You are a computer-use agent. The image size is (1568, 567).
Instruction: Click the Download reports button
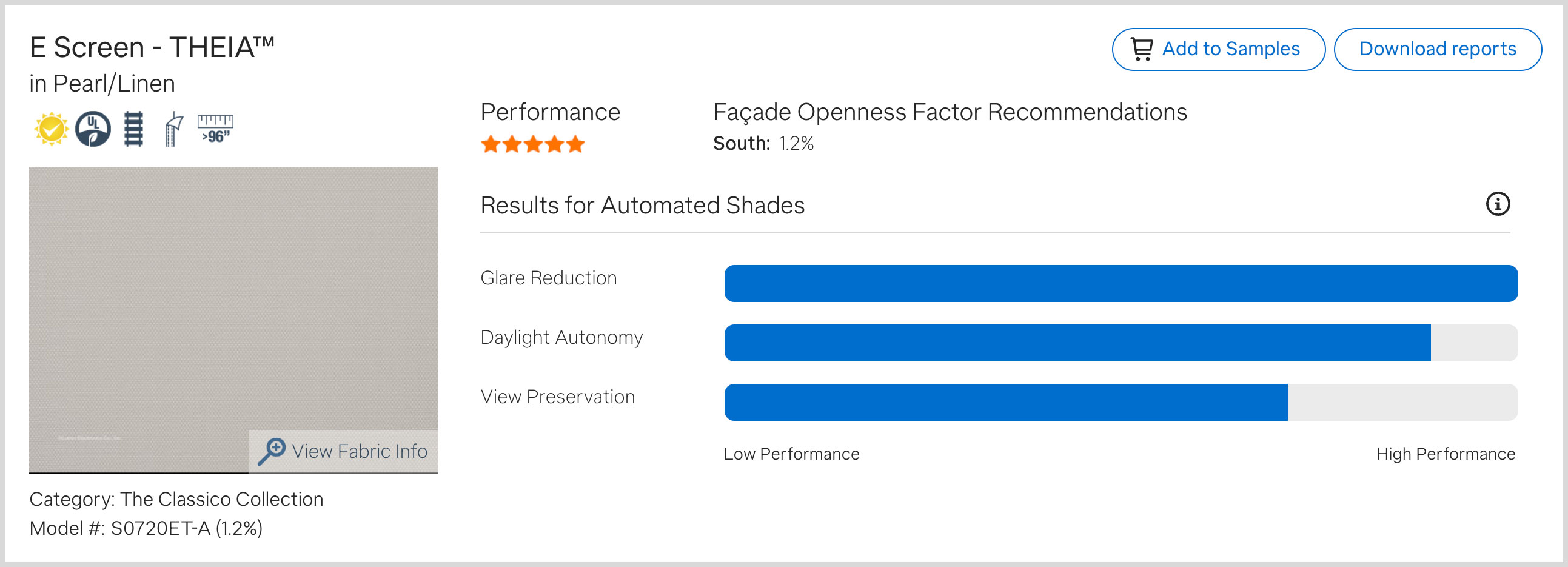(x=1437, y=49)
